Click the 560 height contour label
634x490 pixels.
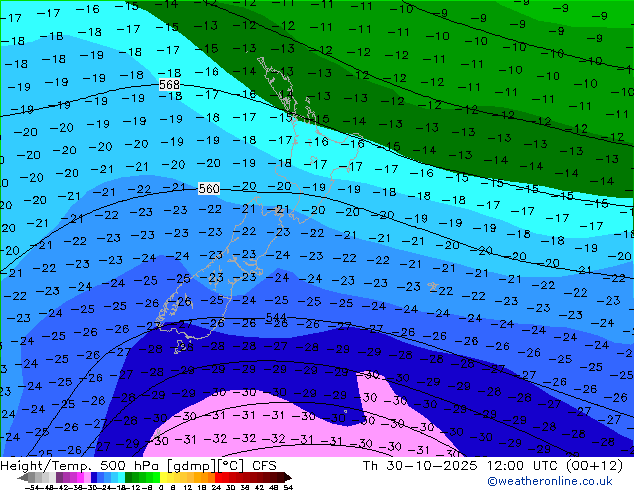[x=209, y=188]
